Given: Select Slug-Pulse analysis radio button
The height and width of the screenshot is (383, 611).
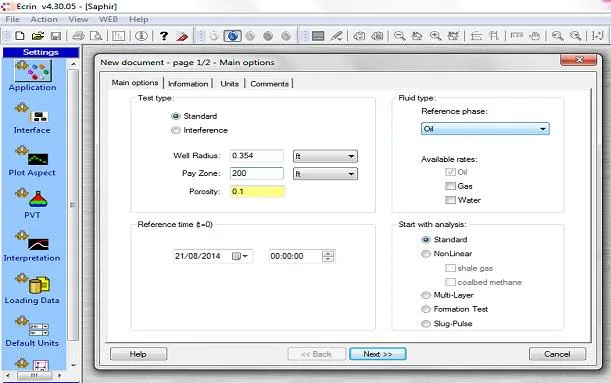Looking at the screenshot, I should point(426,324).
